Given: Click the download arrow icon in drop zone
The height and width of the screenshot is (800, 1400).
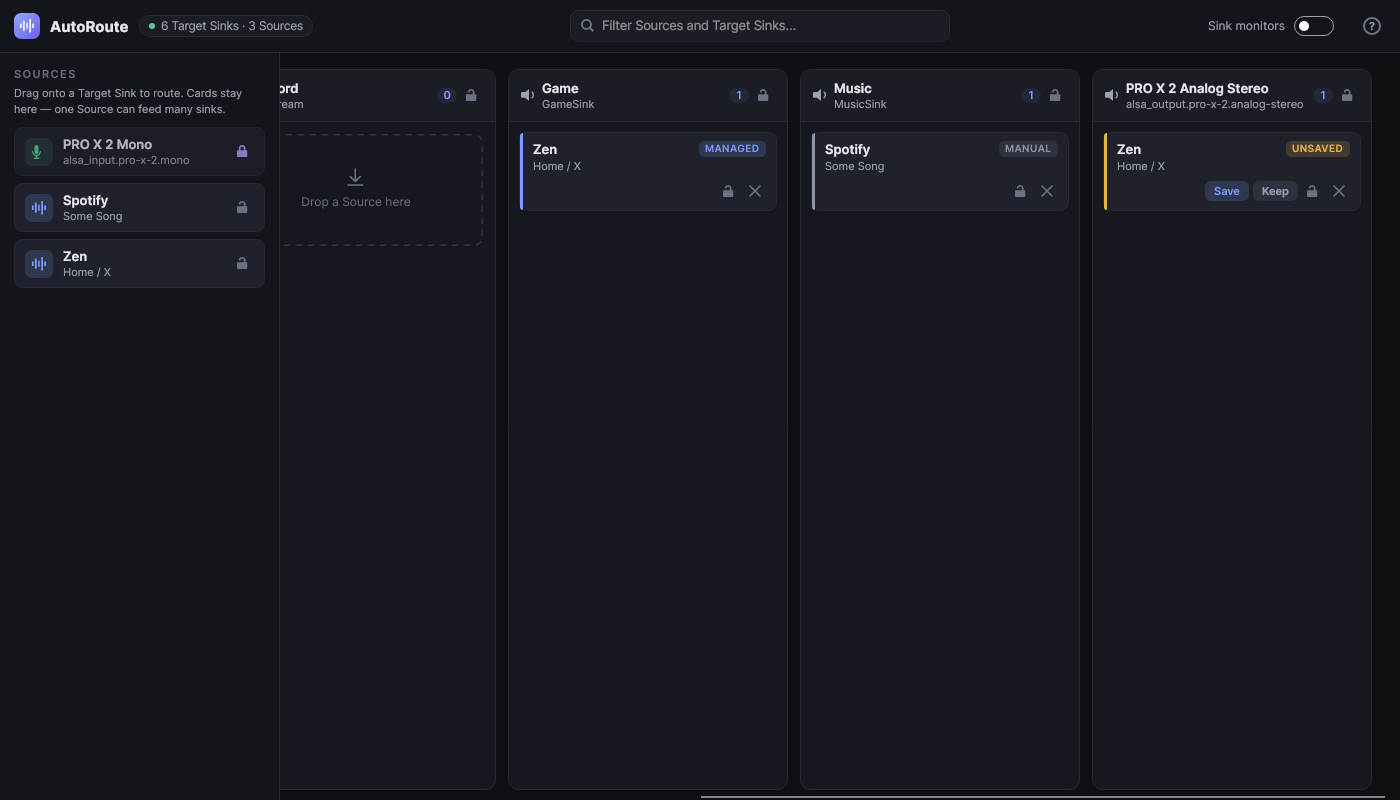Looking at the screenshot, I should point(355,178).
